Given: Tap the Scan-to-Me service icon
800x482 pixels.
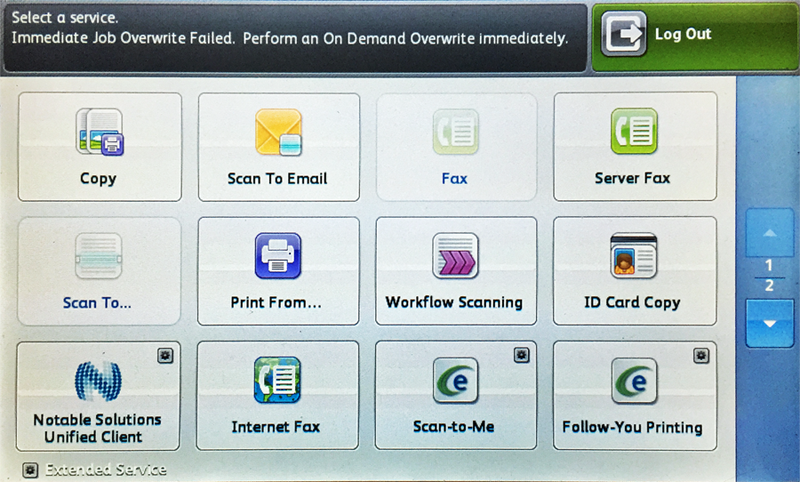Looking at the screenshot, I should (455, 381).
